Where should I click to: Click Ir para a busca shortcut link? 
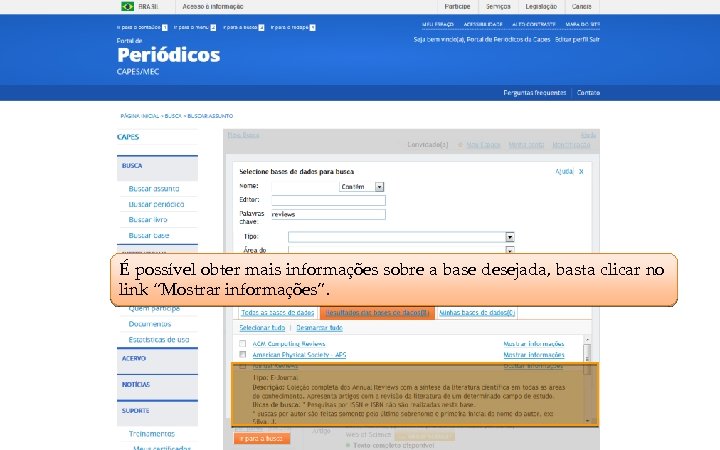(244, 28)
